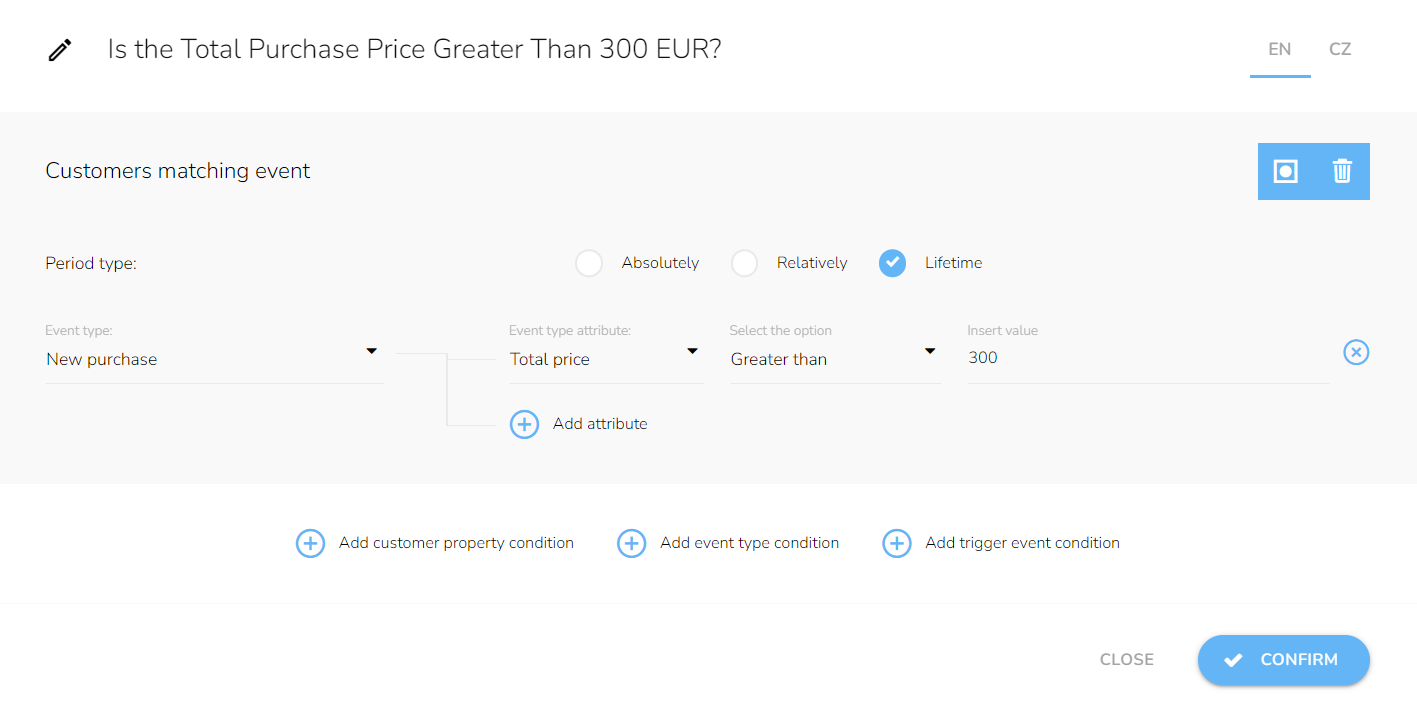1417x703 pixels.
Task: Click the plus icon for Add attribute
Action: coord(524,424)
